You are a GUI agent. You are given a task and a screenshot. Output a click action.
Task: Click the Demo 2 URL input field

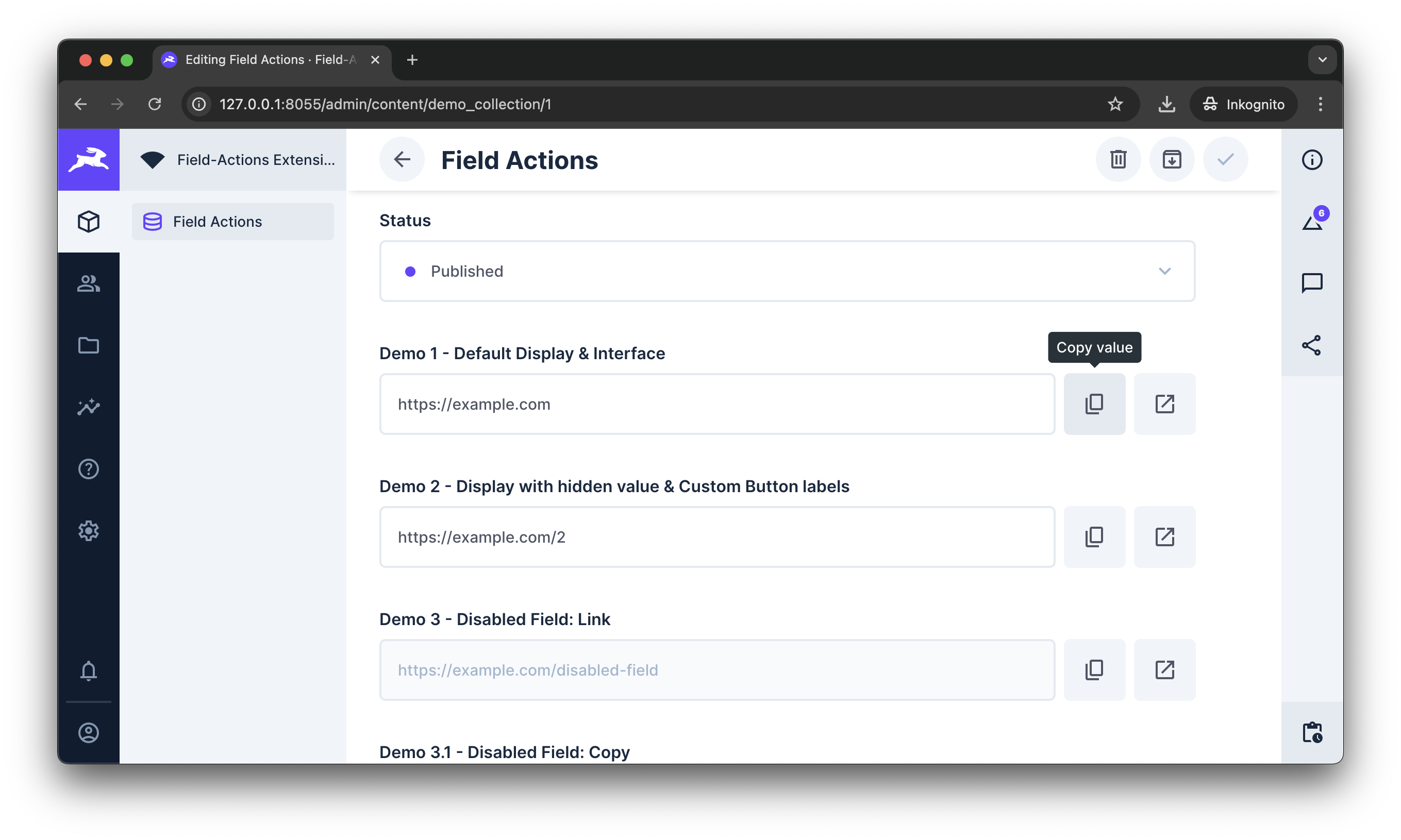[716, 536]
